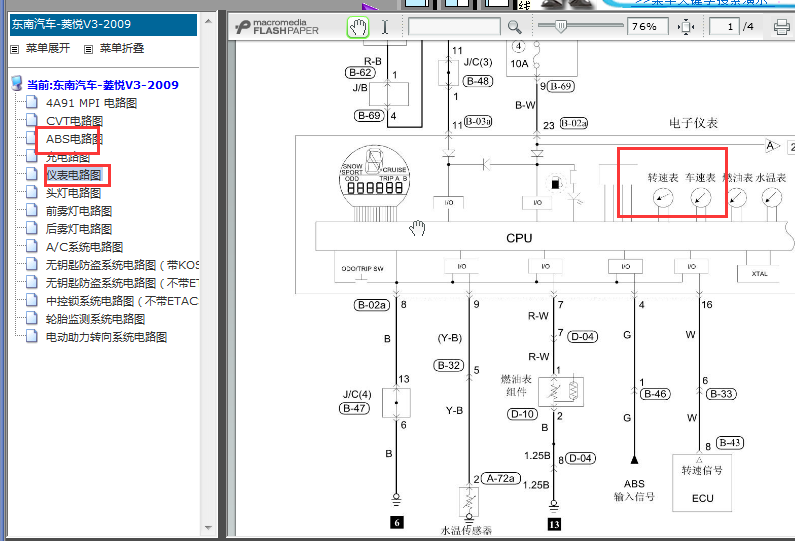Click the document icon beside 4A91 MPI 电路图
Viewport: 795px width, 541px height.
click(x=31, y=102)
